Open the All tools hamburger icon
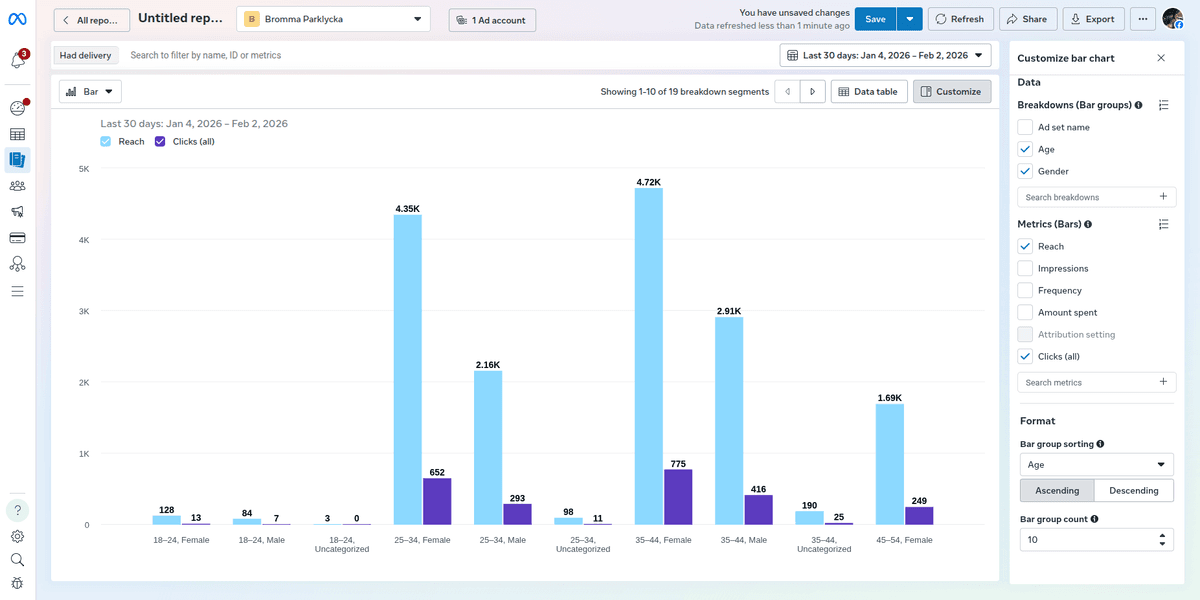The width and height of the screenshot is (1200, 600). point(18,291)
